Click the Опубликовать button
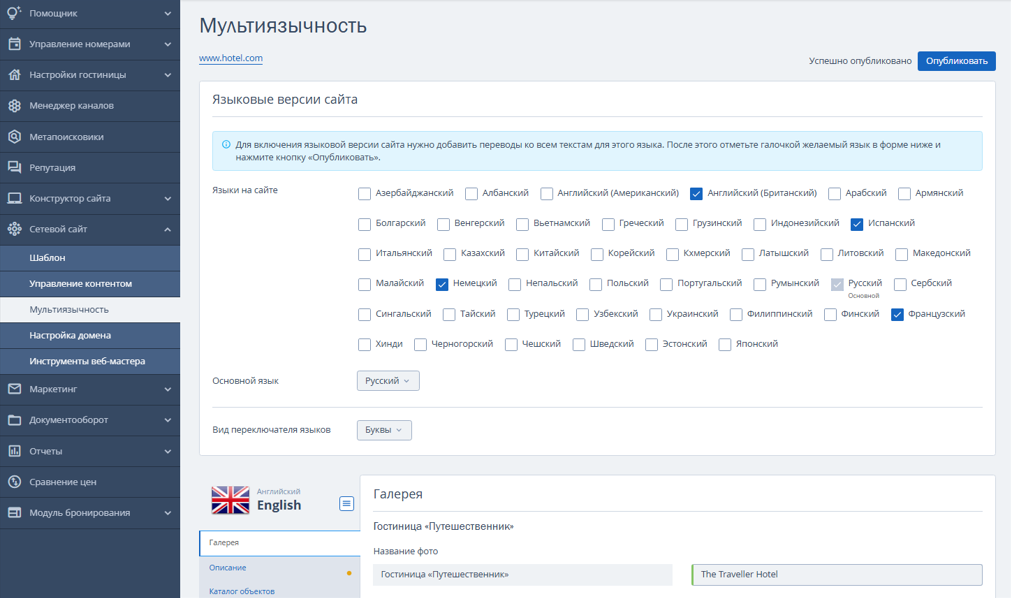The width and height of the screenshot is (1011, 598). point(956,61)
